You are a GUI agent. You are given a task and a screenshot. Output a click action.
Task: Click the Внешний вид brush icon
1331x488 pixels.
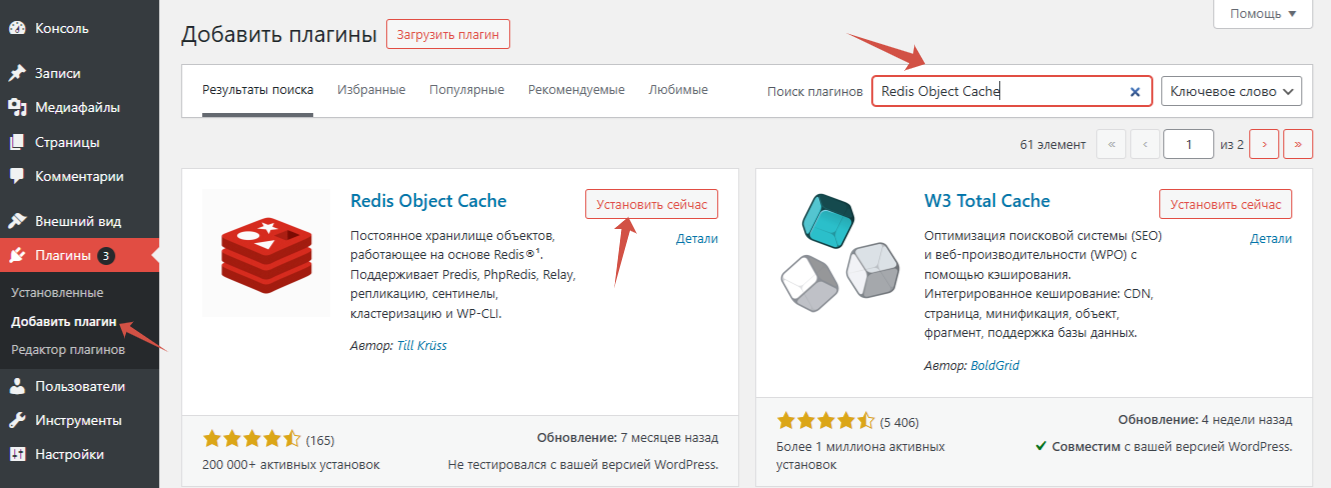click(17, 221)
